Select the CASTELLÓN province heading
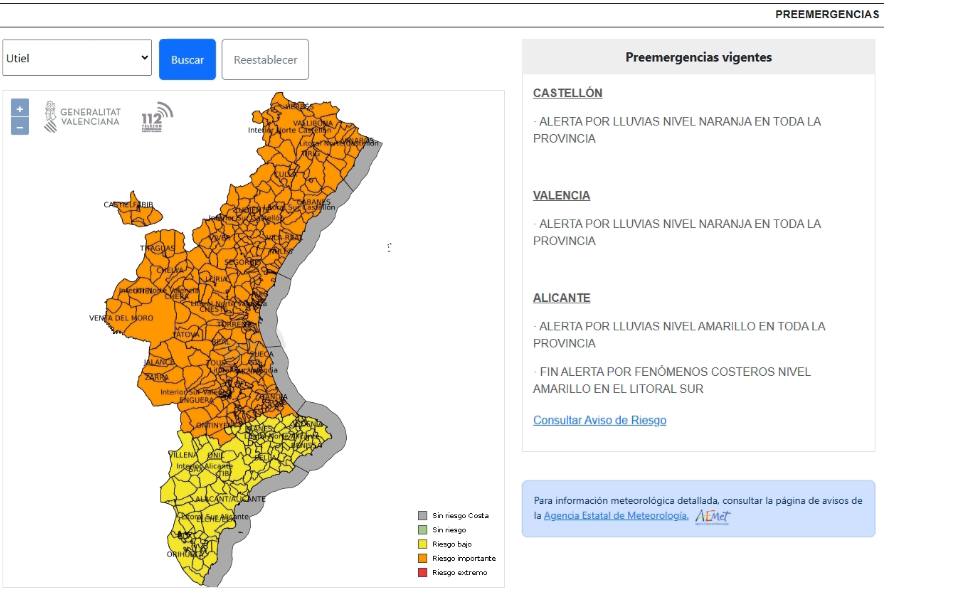This screenshot has height=614, width=976. click(567, 93)
